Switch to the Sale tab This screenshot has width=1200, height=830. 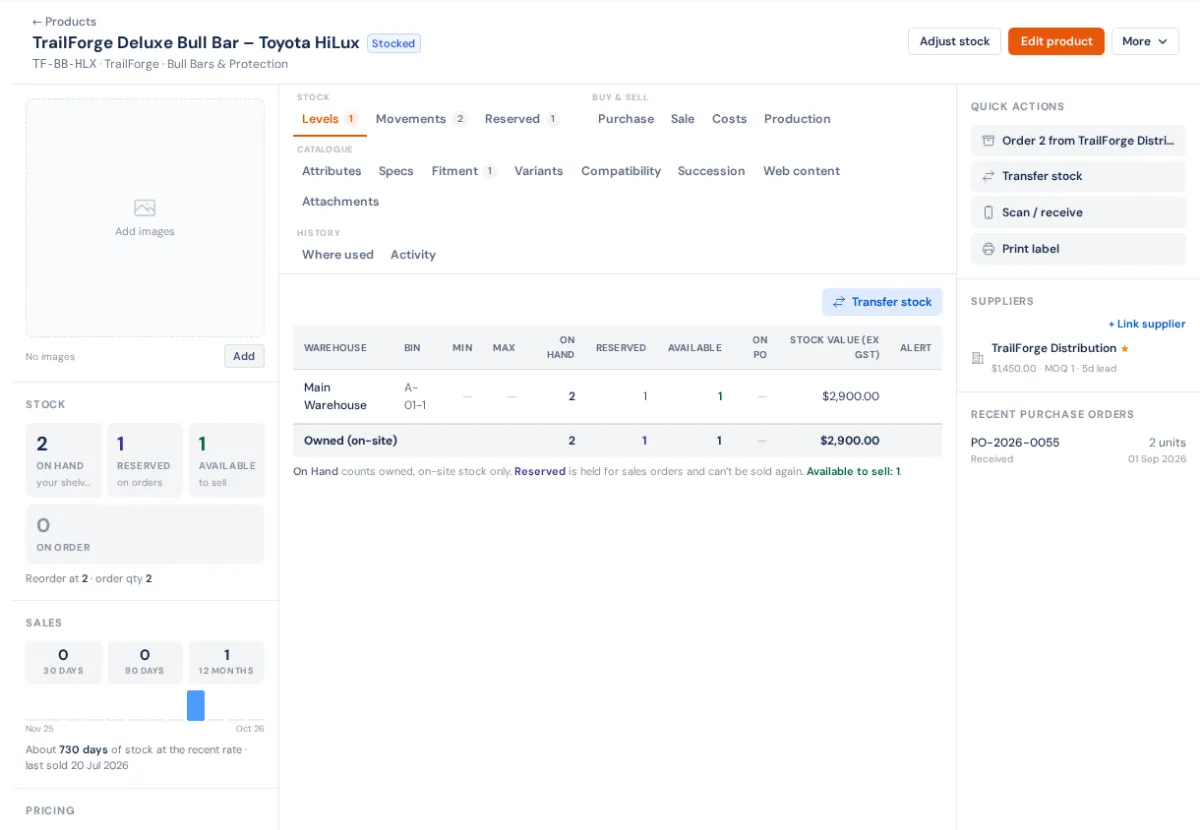683,119
